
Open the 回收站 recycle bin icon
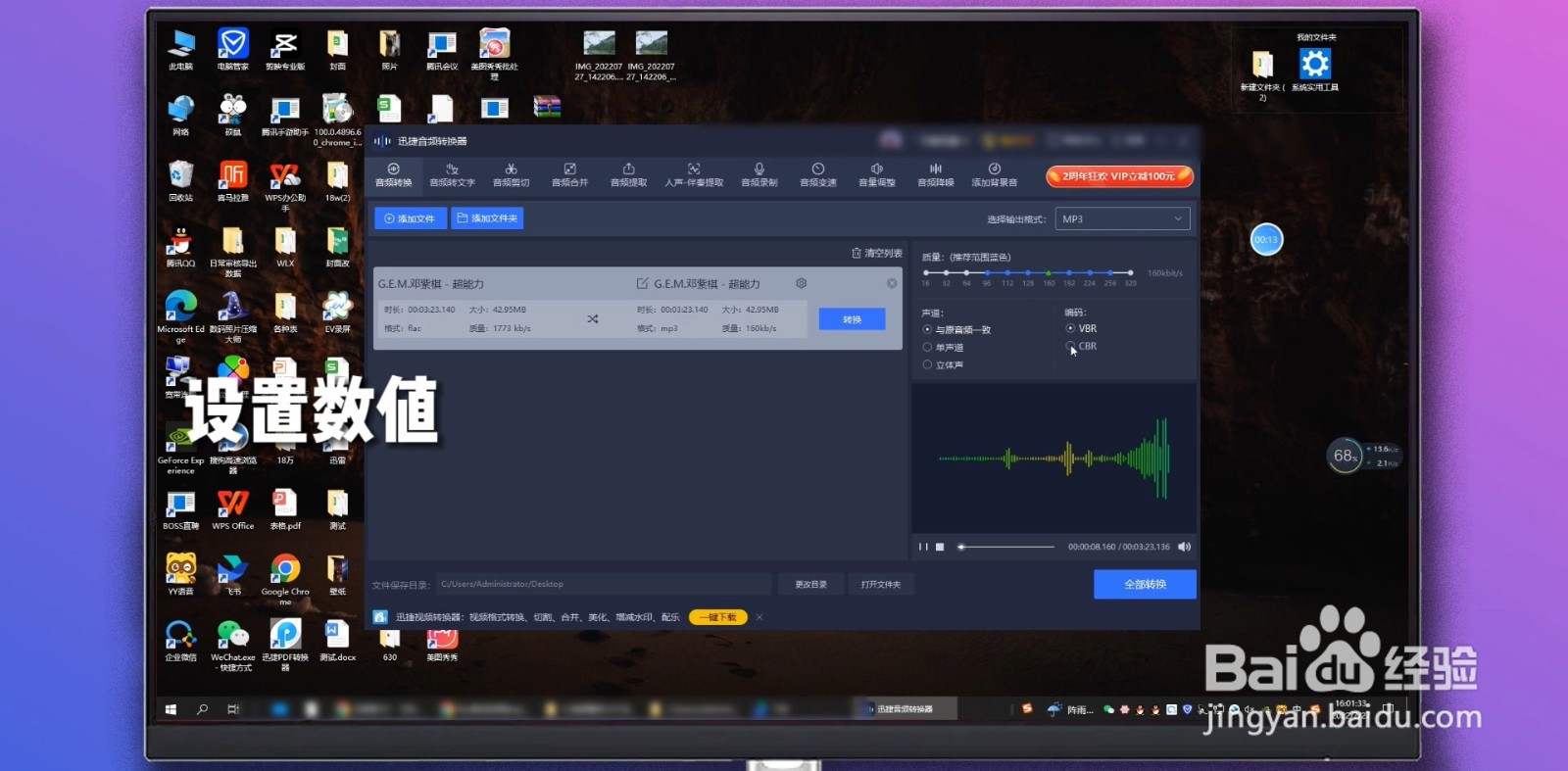pos(181,181)
